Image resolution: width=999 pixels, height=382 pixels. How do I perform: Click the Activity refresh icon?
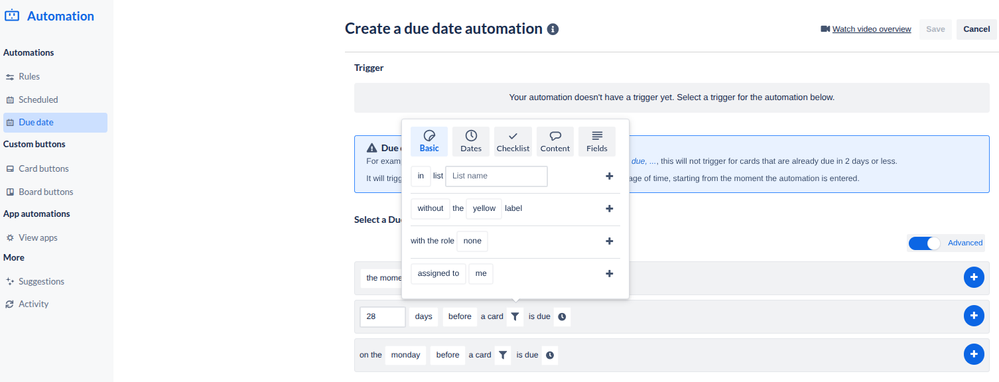point(10,304)
